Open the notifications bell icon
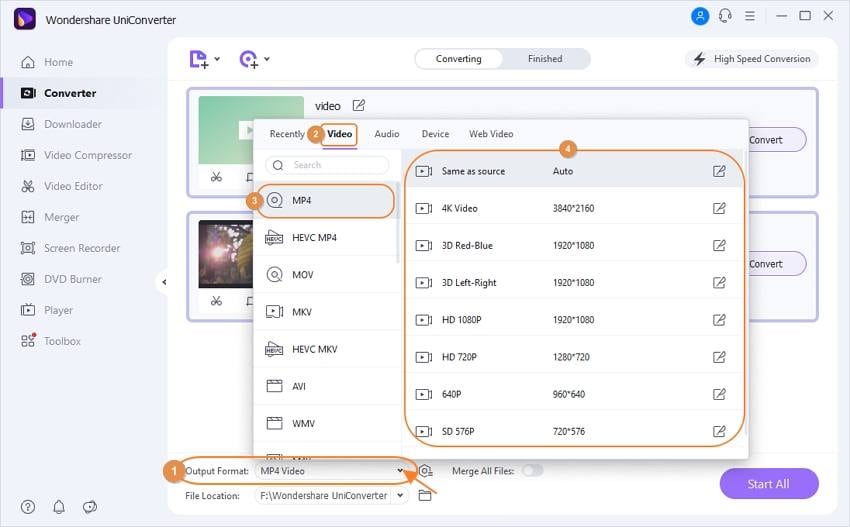This screenshot has height=527, width=850. click(x=59, y=507)
